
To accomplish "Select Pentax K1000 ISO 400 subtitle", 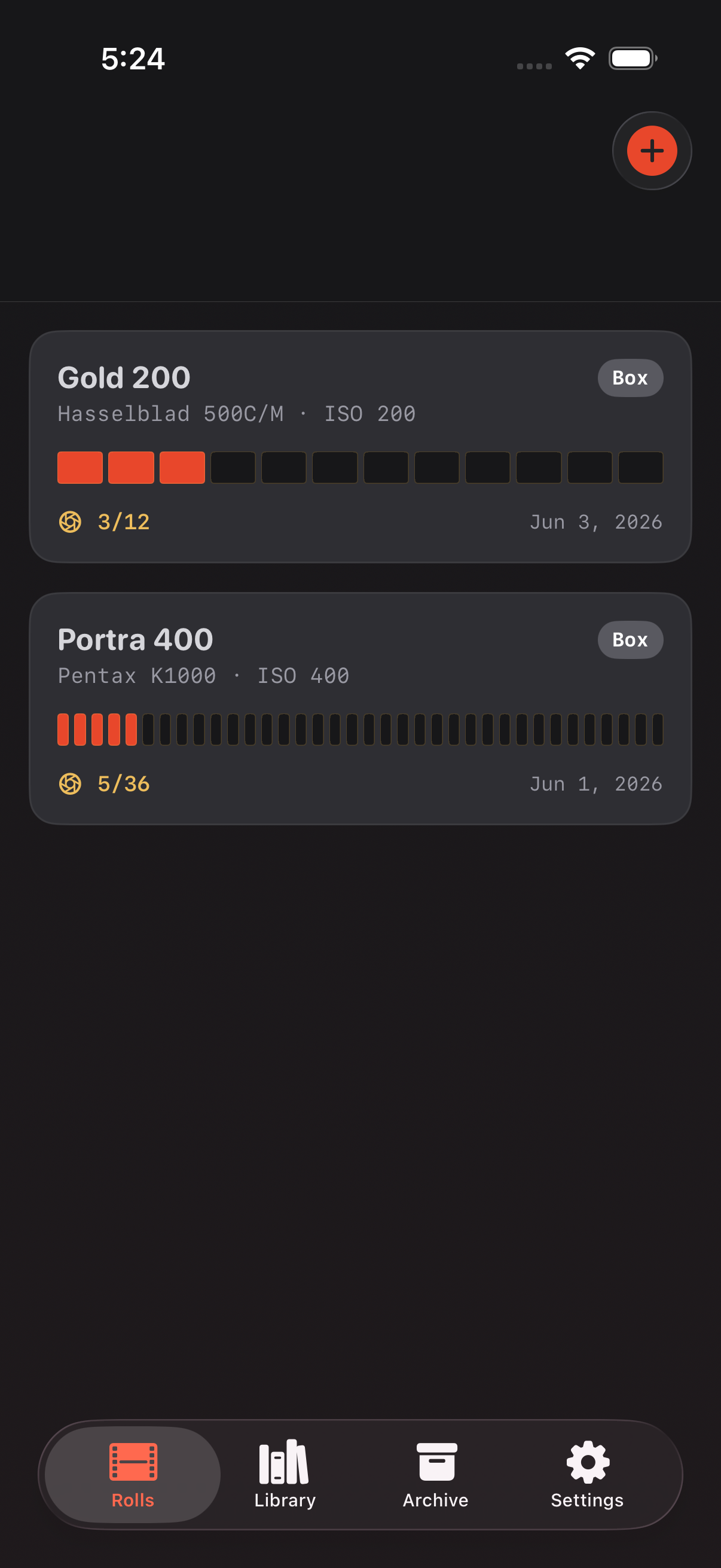I will click(203, 676).
